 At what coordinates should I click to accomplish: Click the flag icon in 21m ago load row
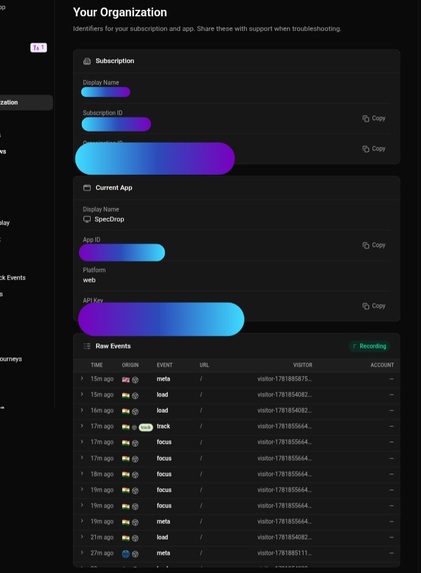click(126, 538)
